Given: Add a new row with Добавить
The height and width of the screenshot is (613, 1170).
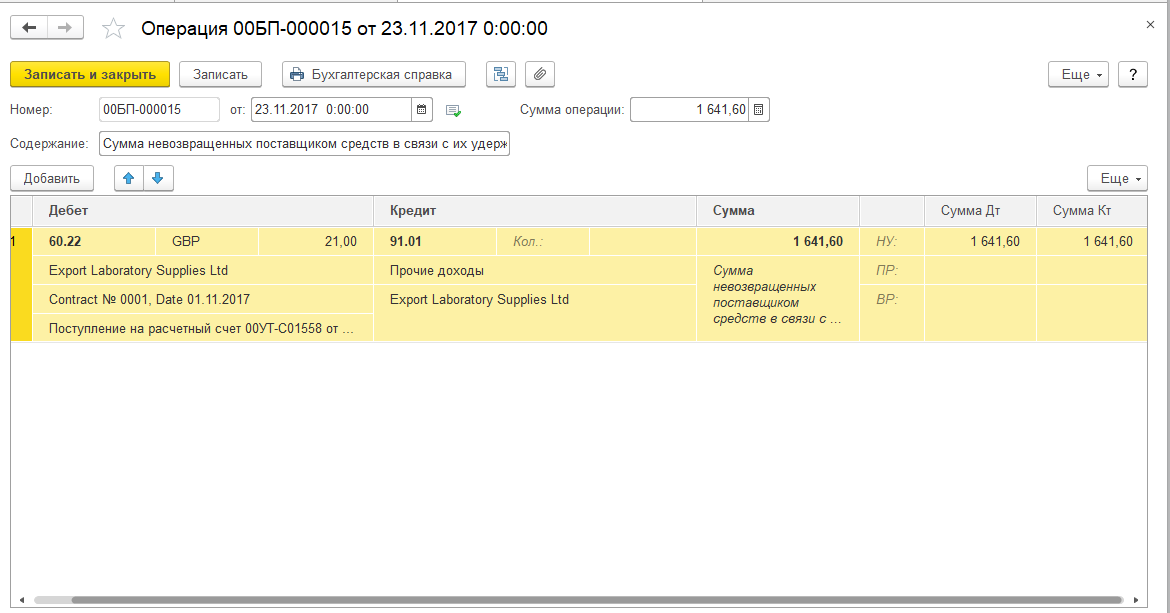Looking at the screenshot, I should (52, 179).
